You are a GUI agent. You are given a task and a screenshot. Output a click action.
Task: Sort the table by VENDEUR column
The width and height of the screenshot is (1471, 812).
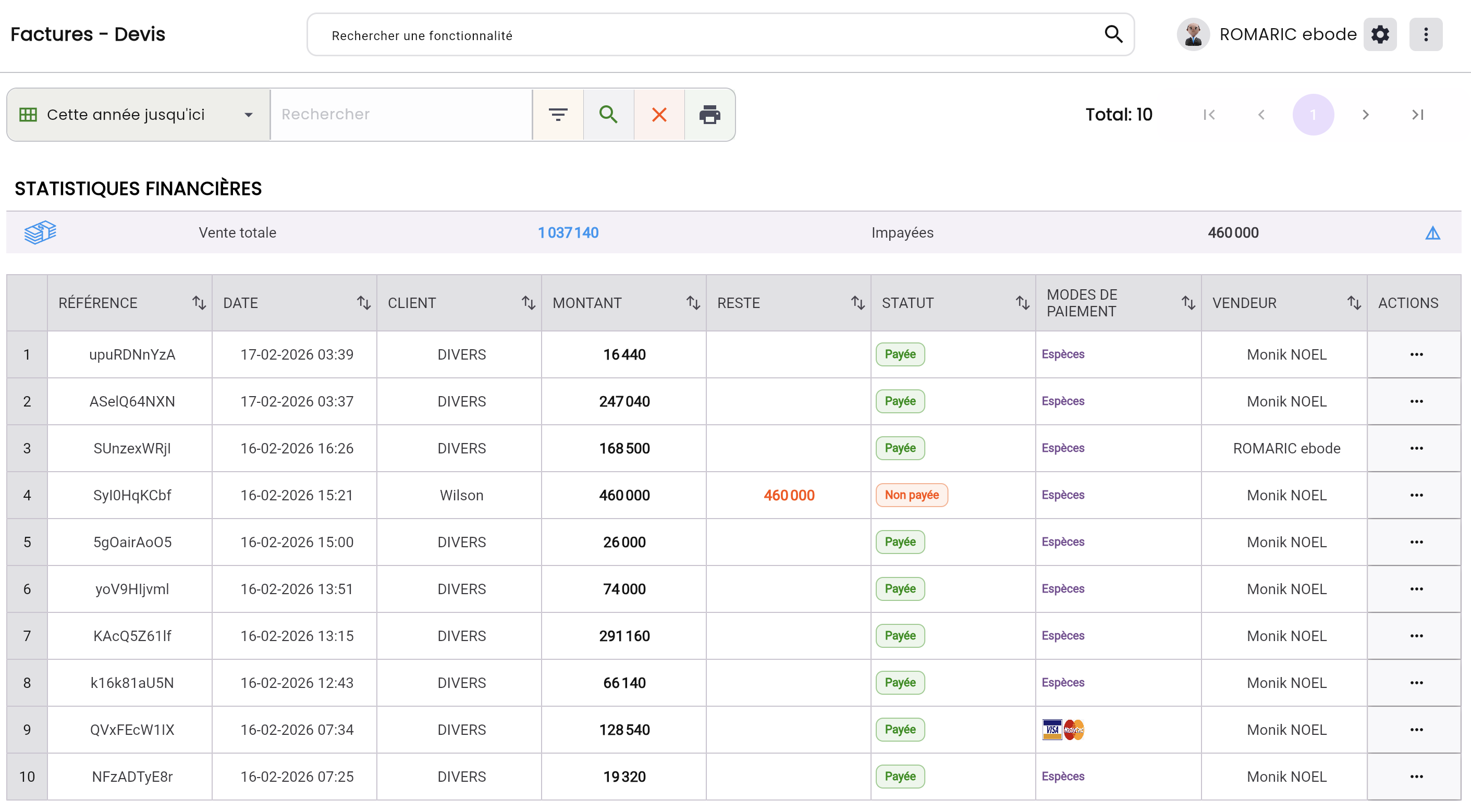[1353, 303]
